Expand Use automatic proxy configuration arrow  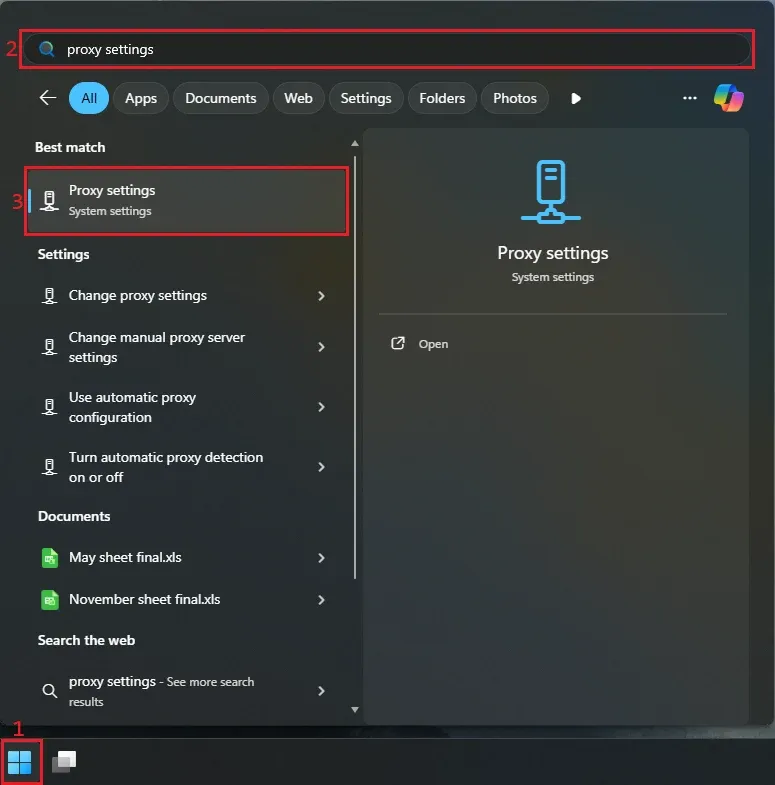[x=321, y=407]
